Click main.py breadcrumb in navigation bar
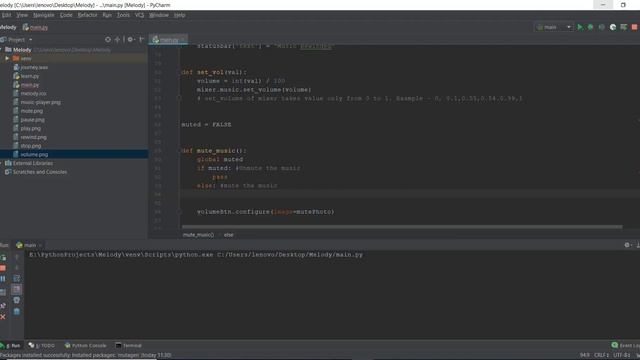640x360 pixels. (x=36, y=27)
